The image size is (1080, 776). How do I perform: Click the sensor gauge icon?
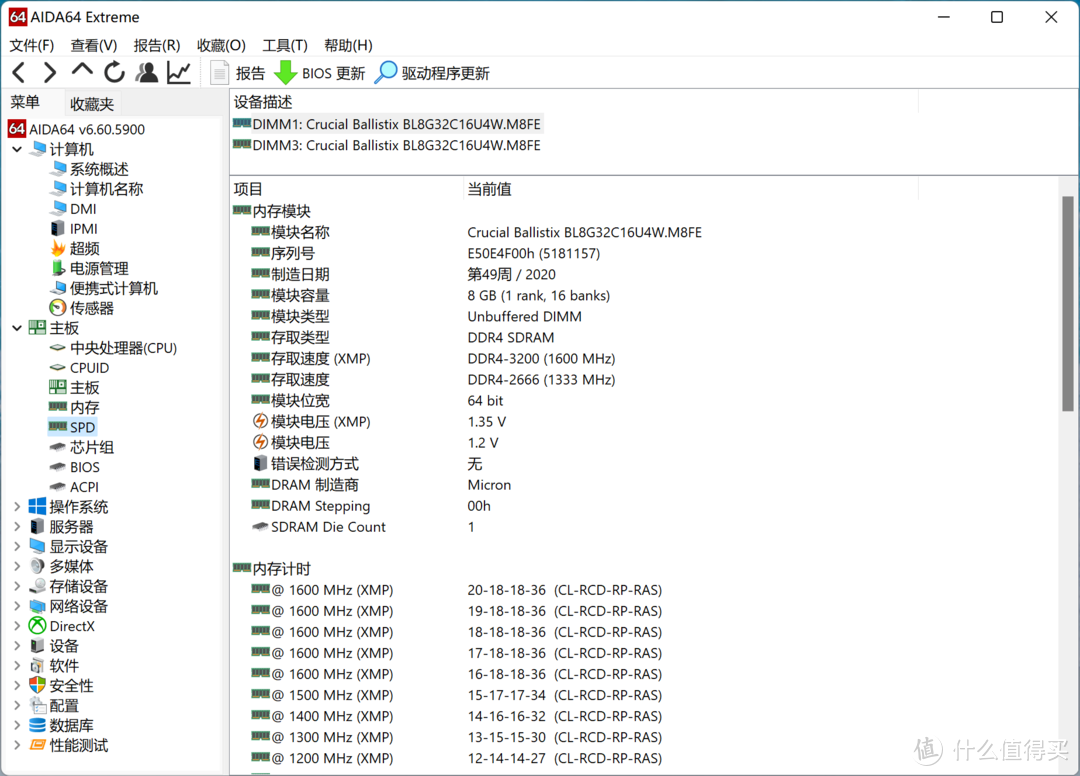tap(58, 308)
